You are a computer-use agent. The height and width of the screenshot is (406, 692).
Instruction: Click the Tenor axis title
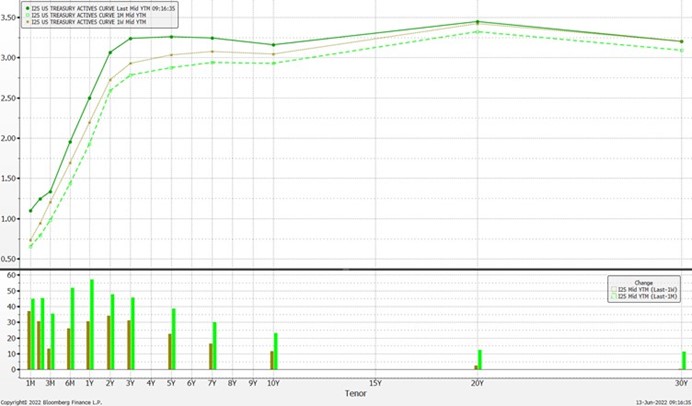(355, 393)
